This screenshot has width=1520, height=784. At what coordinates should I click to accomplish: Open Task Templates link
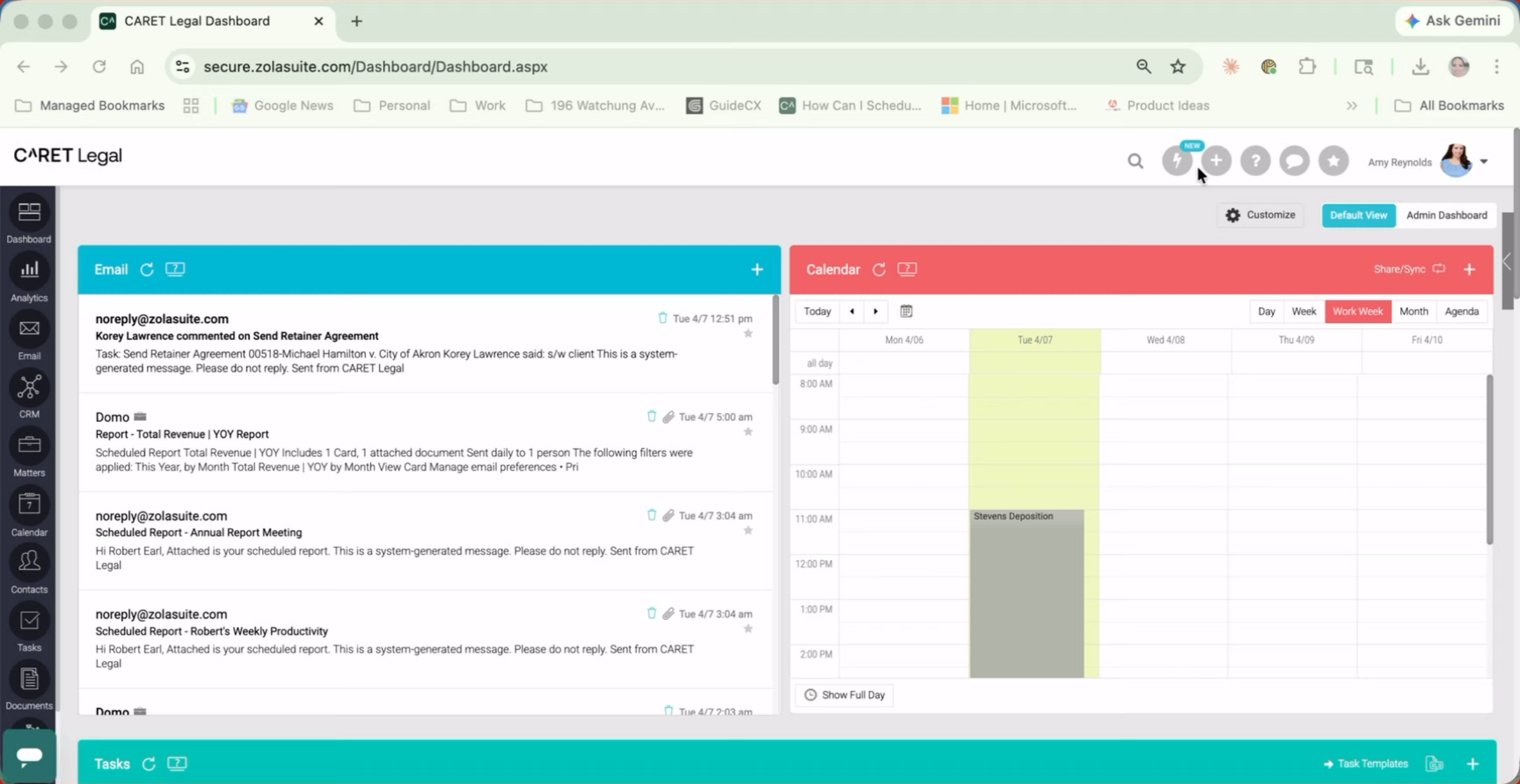(1365, 764)
